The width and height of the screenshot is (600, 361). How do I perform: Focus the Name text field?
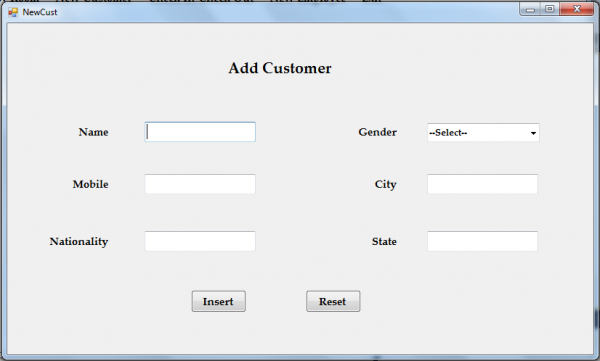point(200,132)
